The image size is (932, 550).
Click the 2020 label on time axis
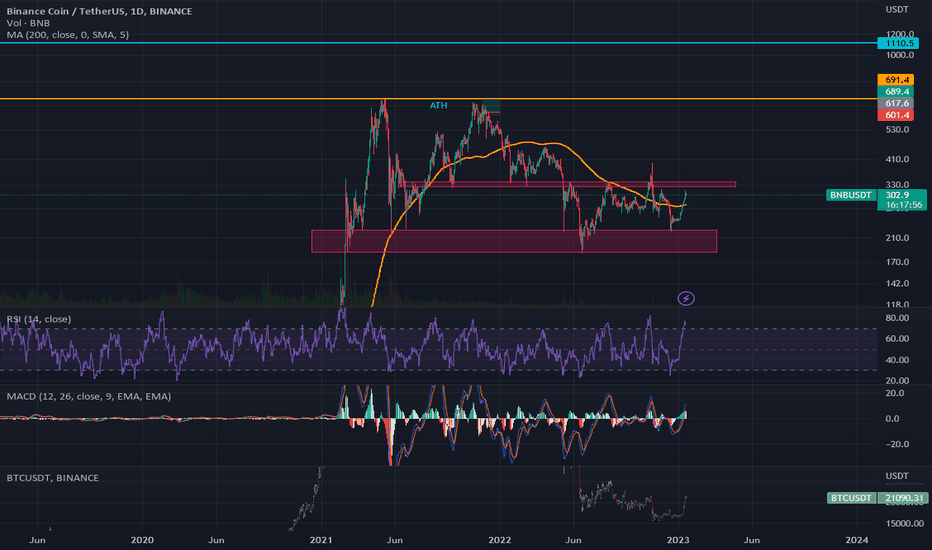(142, 540)
